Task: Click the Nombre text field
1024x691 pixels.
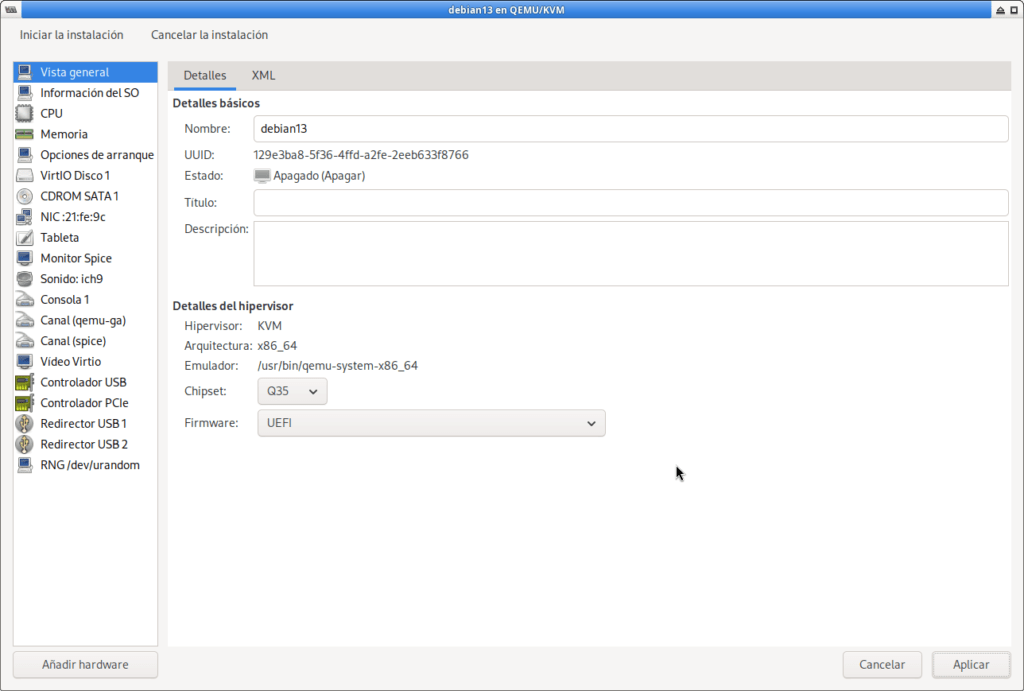Action: click(630, 129)
